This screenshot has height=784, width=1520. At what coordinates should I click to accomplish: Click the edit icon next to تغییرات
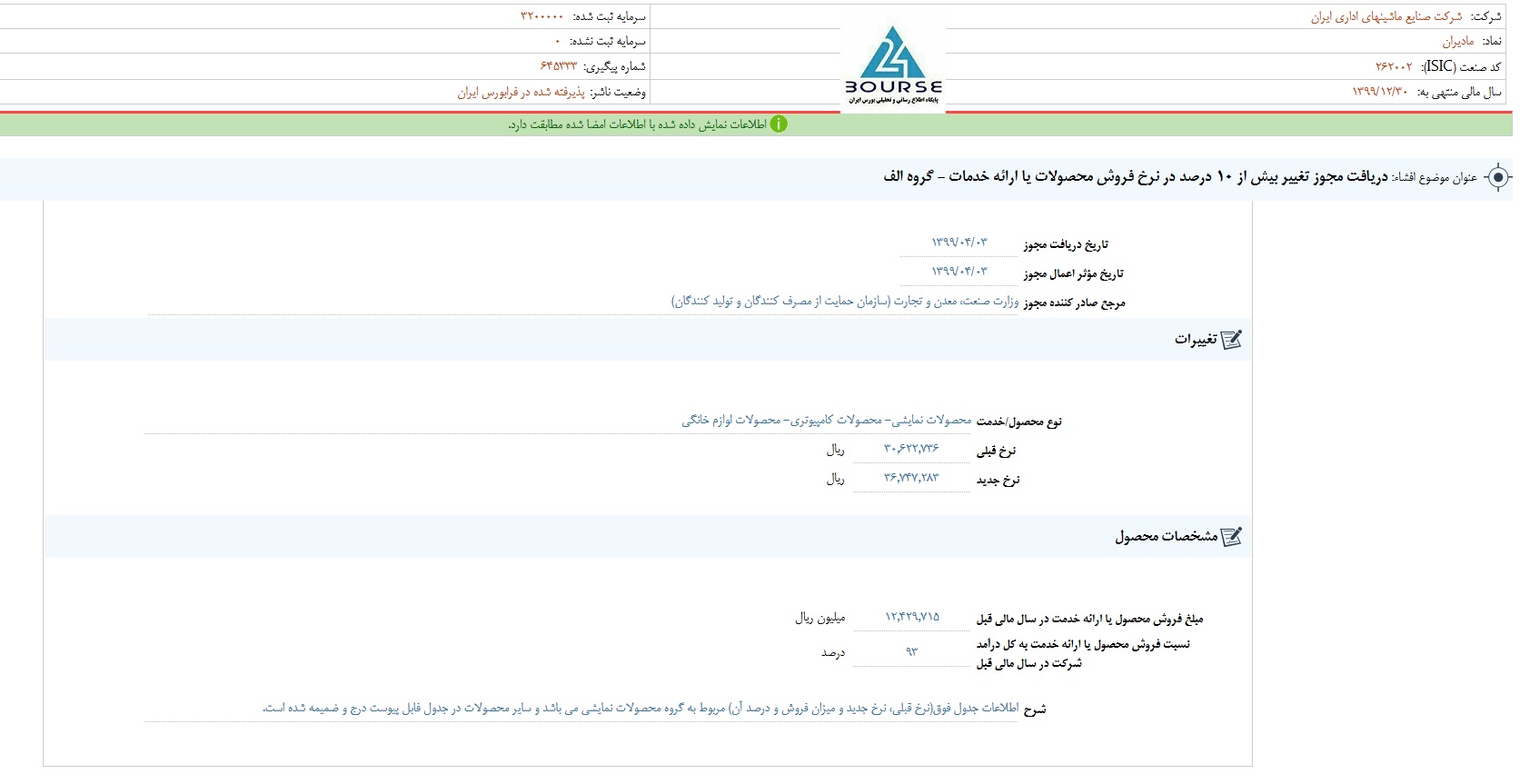click(1231, 340)
